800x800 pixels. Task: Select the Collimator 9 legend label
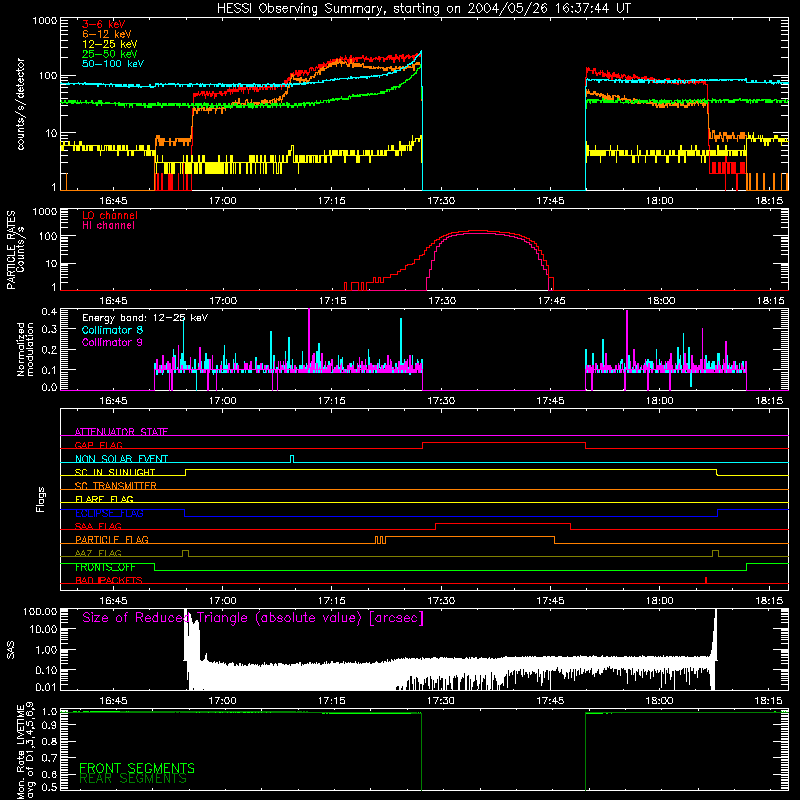coord(112,342)
